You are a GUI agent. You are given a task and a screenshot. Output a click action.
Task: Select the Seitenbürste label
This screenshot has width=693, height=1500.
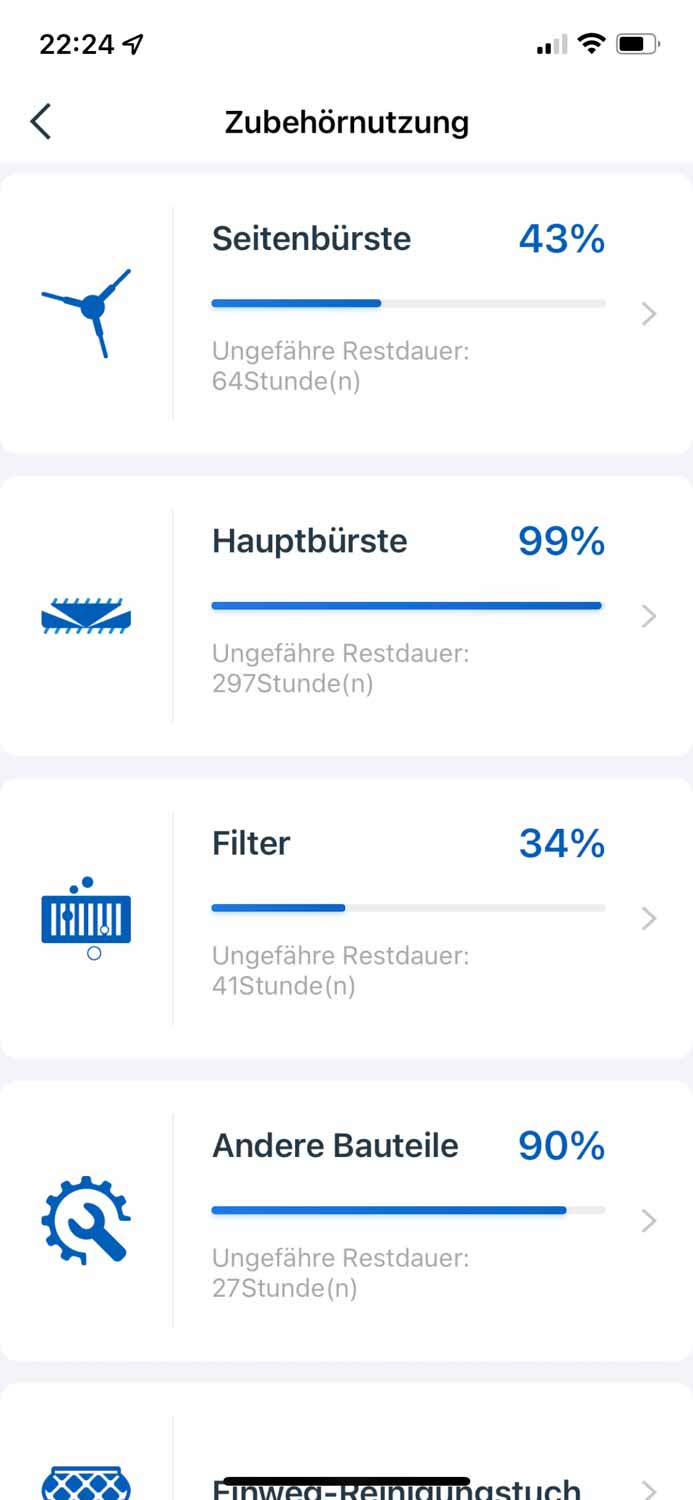pos(311,239)
